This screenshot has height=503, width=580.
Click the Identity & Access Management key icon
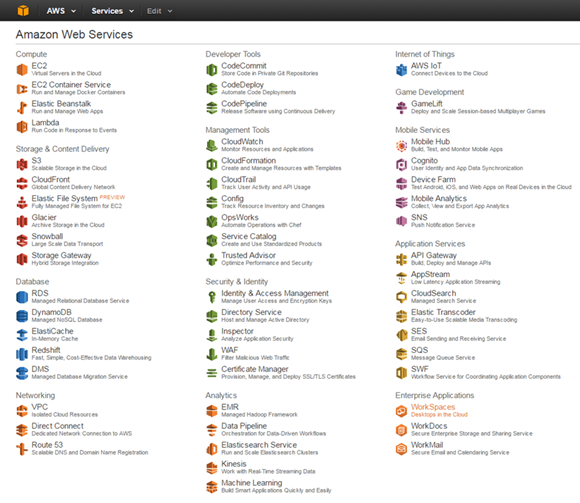212,297
